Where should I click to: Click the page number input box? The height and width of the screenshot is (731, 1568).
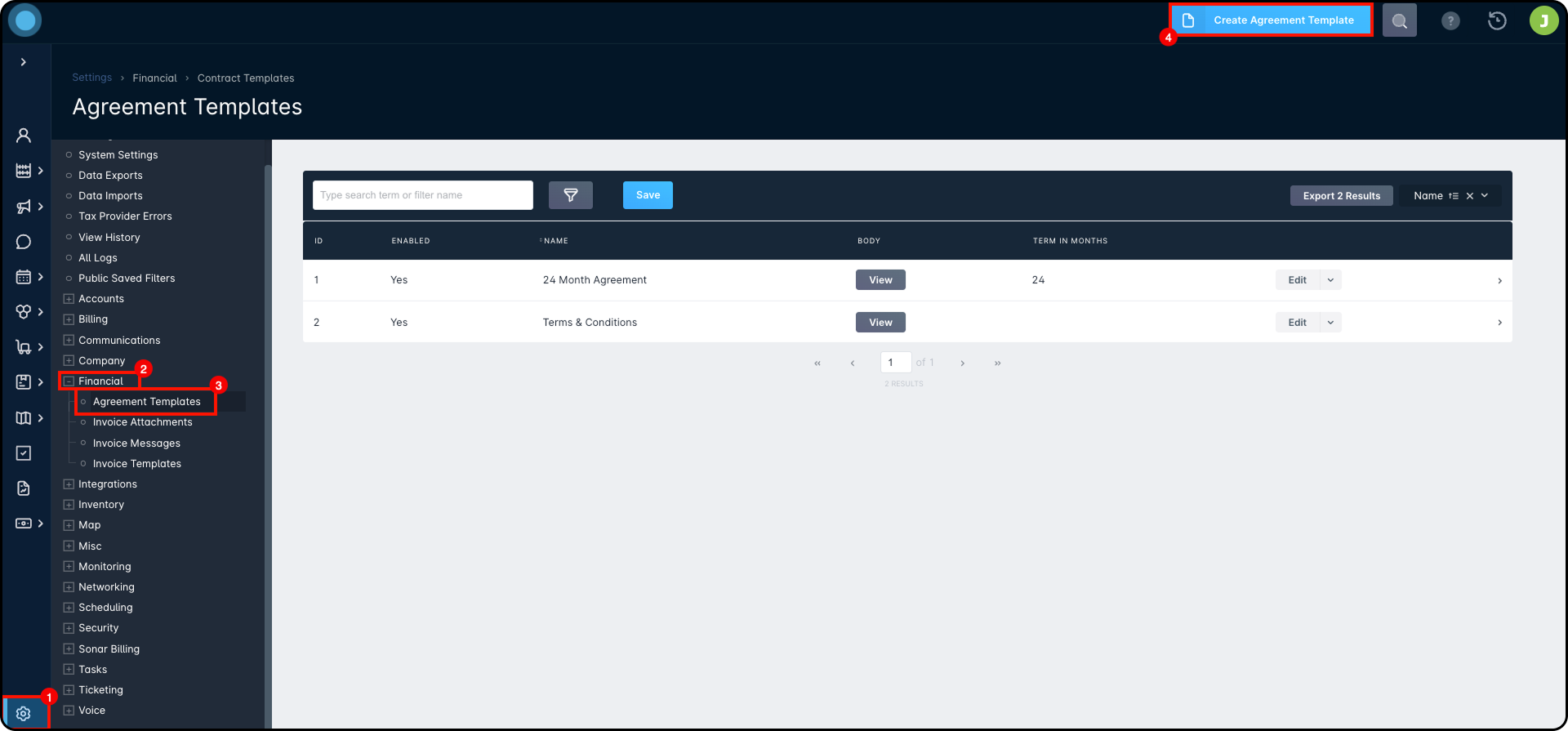(896, 363)
